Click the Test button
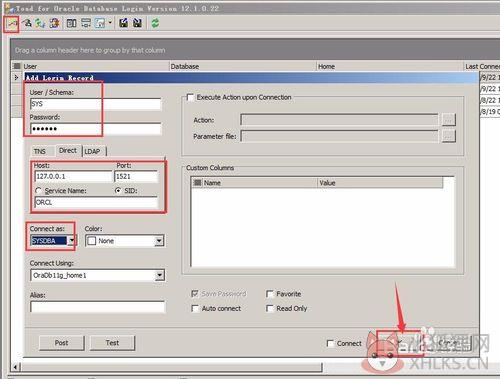The height and width of the screenshot is (379, 500). (112, 343)
